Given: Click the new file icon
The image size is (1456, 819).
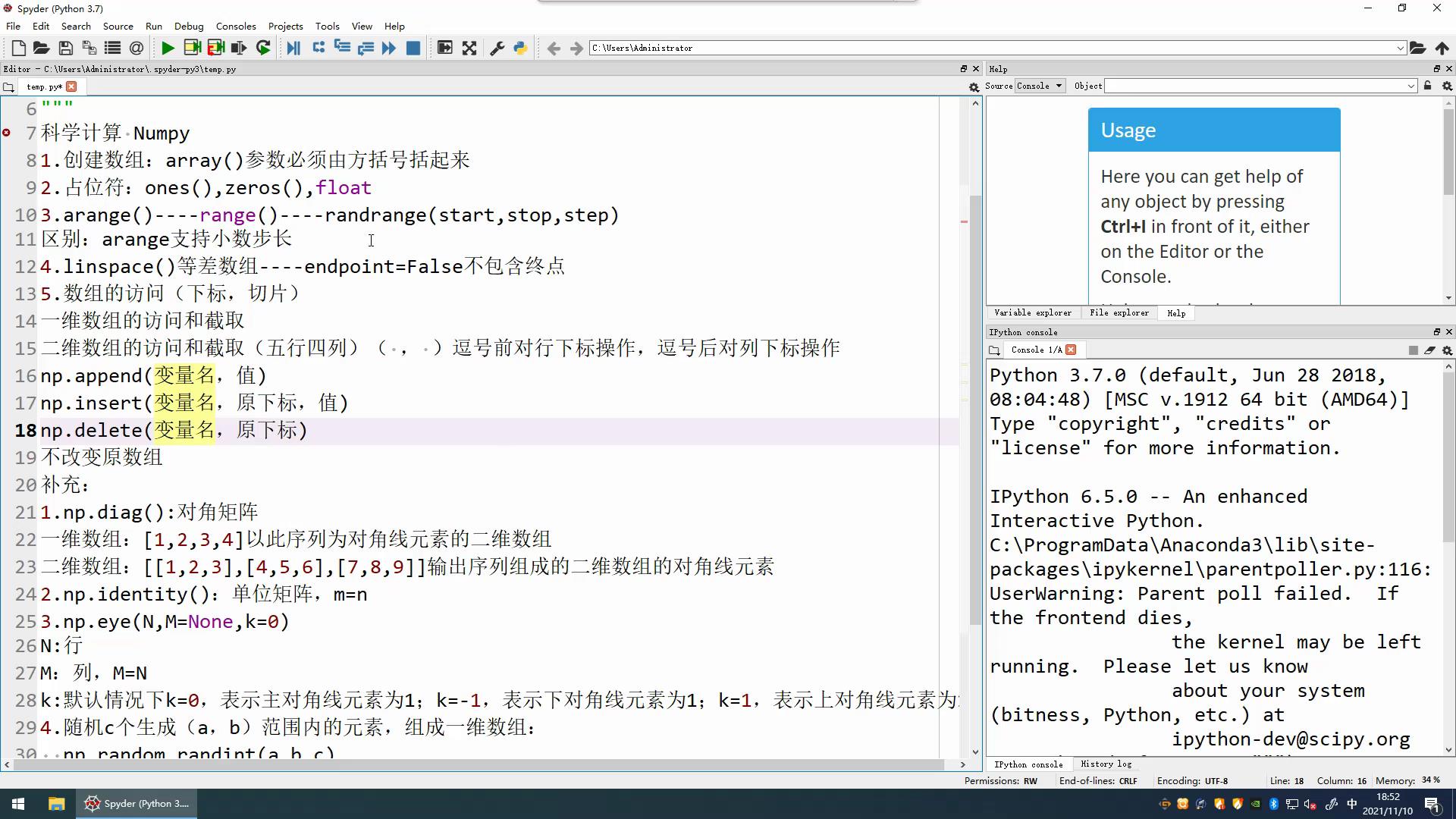Looking at the screenshot, I should [x=19, y=48].
